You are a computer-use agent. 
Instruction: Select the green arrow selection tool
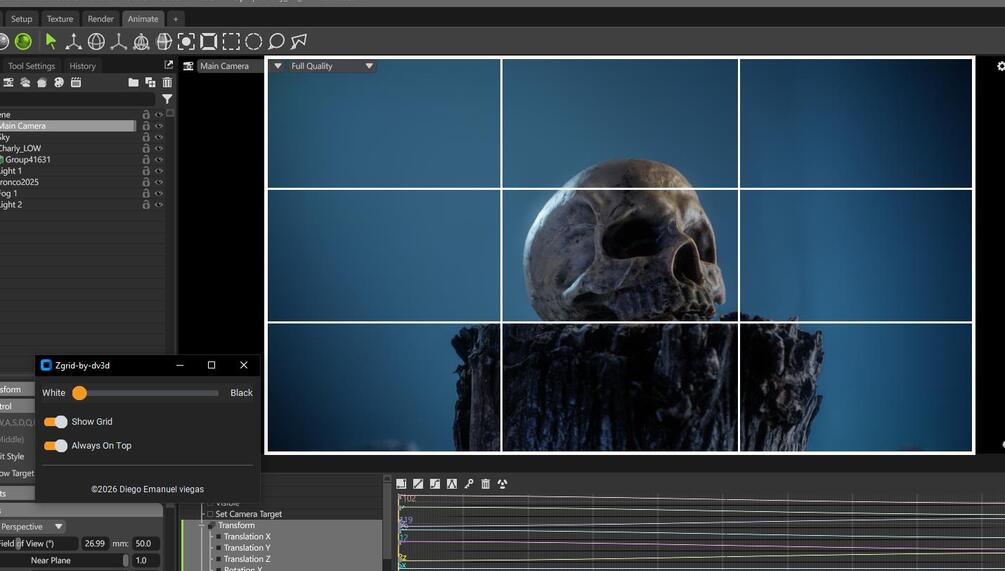pyautogui.click(x=51, y=42)
